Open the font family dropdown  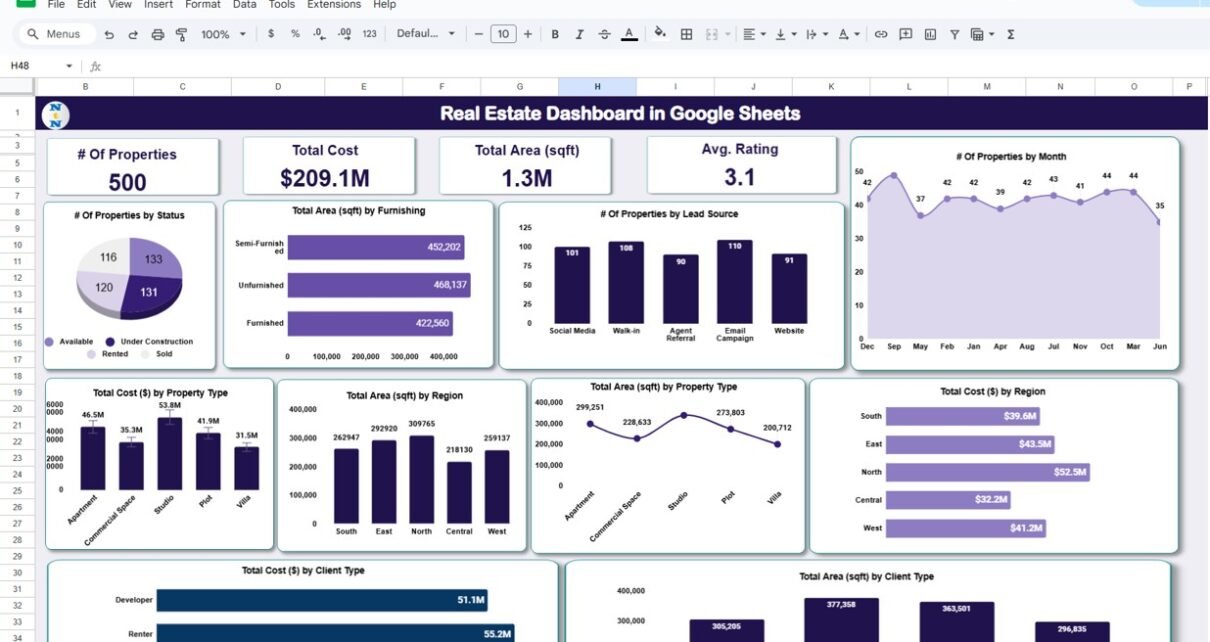[426, 34]
